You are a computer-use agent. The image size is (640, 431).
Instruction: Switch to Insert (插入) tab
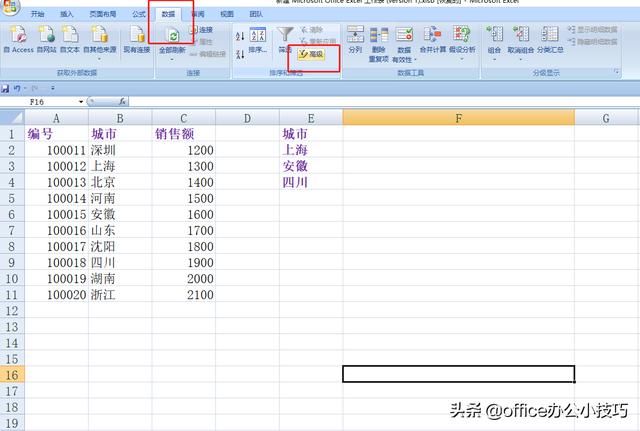67,14
